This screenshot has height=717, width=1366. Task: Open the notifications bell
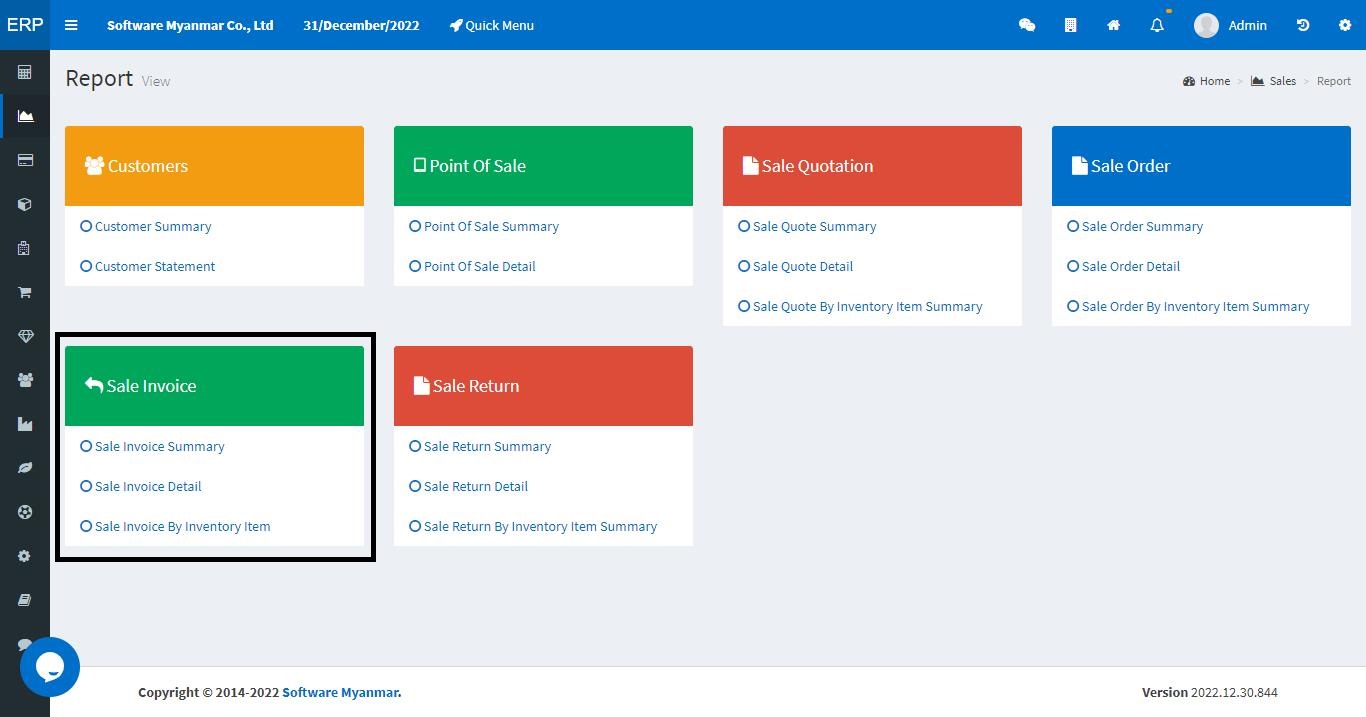click(1157, 25)
